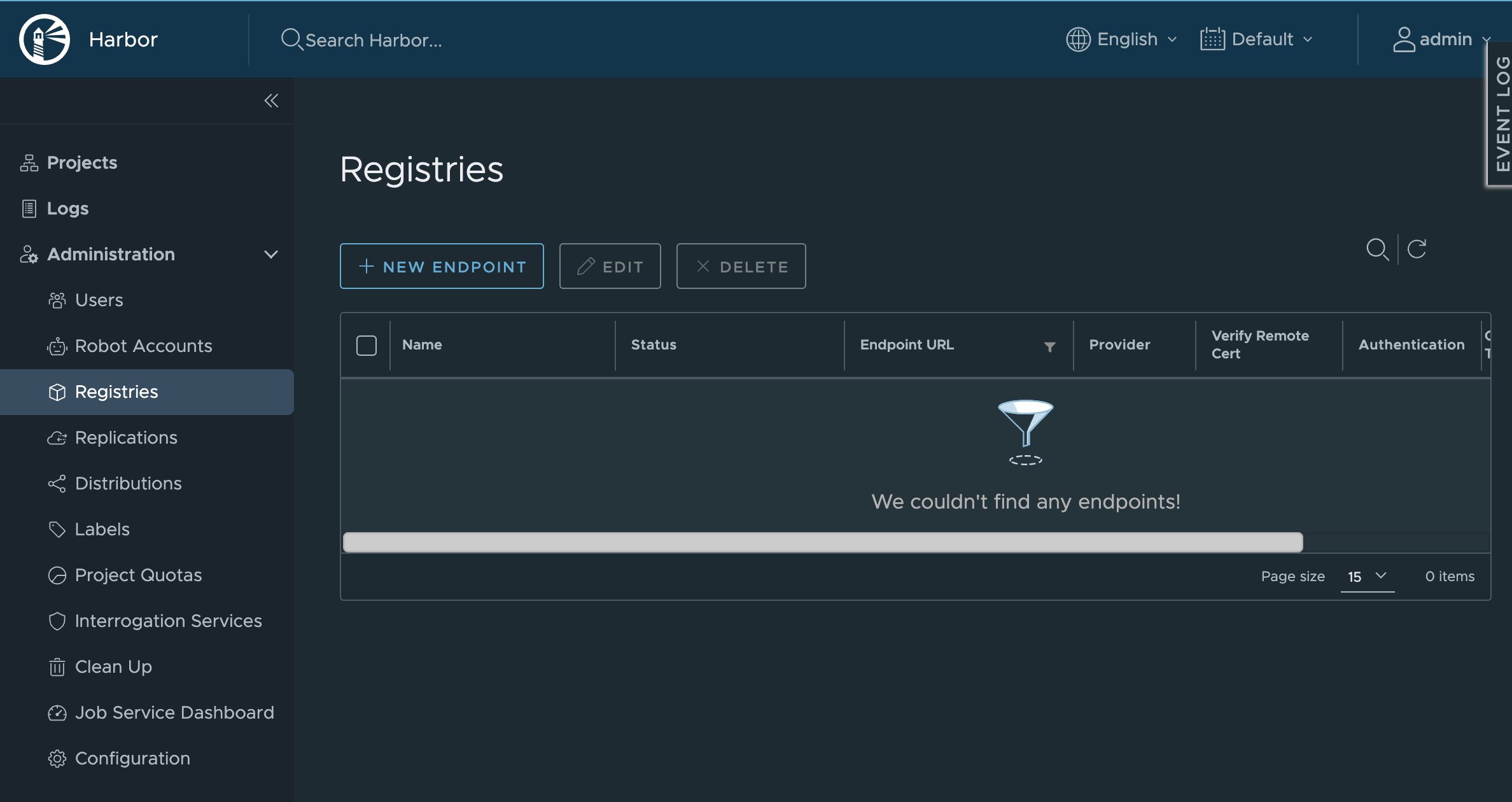Viewport: 1512px width, 802px height.
Task: Click the Harbor lighthouse logo
Action: (x=44, y=39)
